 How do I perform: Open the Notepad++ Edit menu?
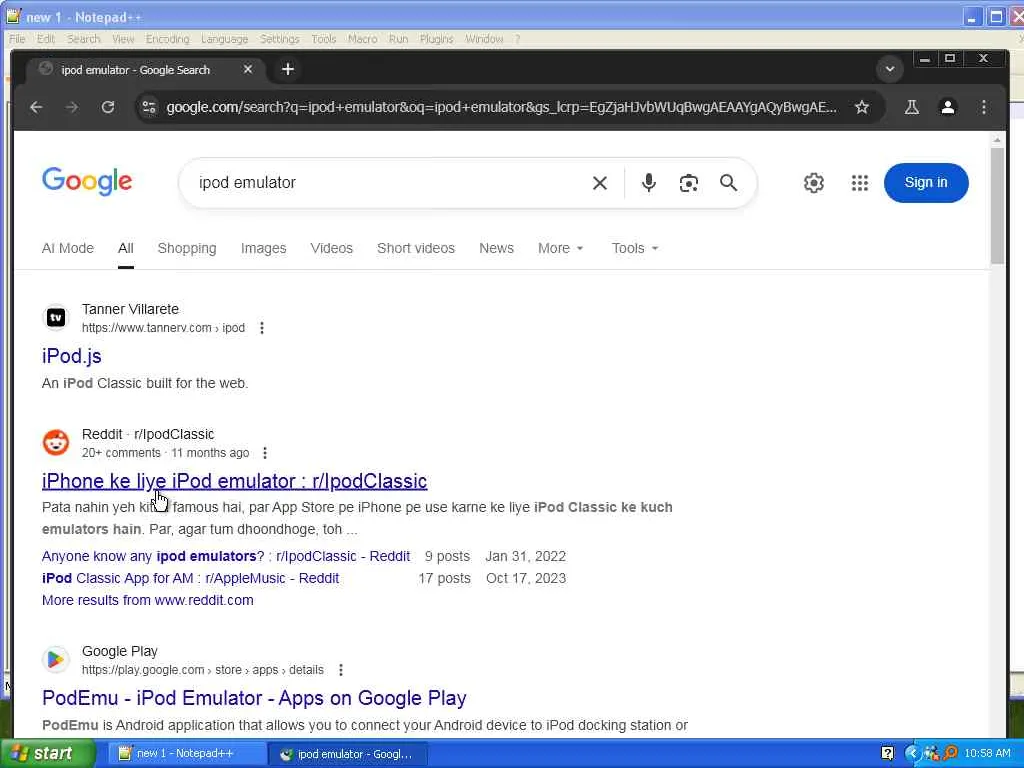(x=46, y=39)
